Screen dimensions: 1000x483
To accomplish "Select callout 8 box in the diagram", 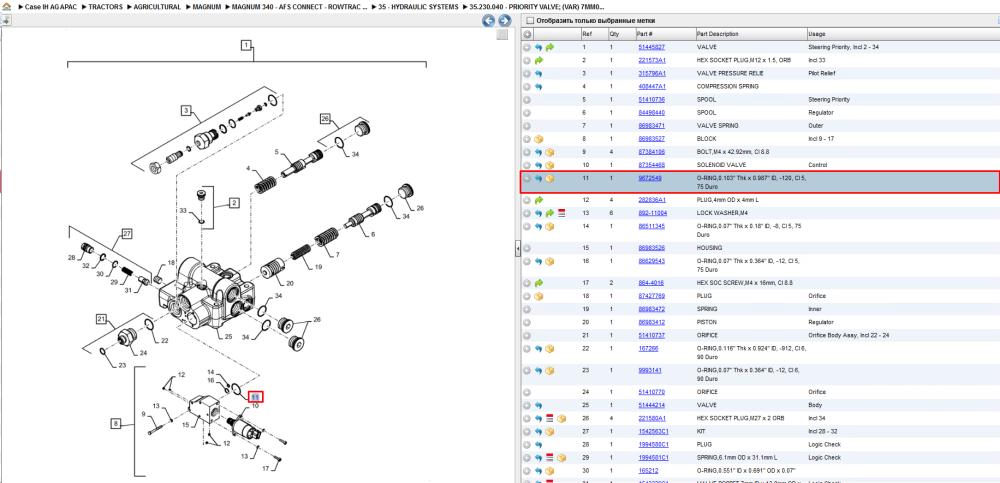I will click(x=115, y=423).
